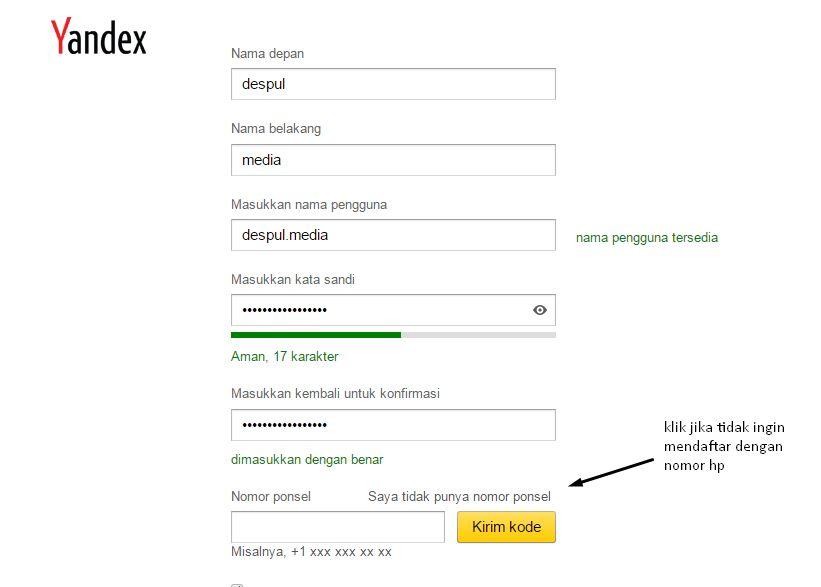Tick the checkbox at the bottom of the form
The image size is (821, 587).
click(x=236, y=583)
